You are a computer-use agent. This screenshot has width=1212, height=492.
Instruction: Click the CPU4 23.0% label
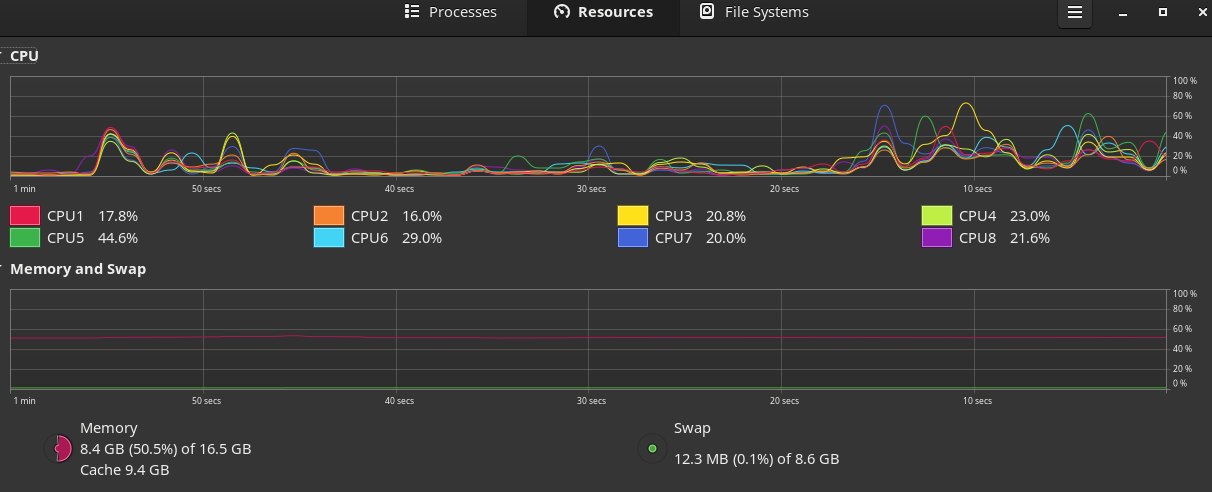(x=1004, y=215)
